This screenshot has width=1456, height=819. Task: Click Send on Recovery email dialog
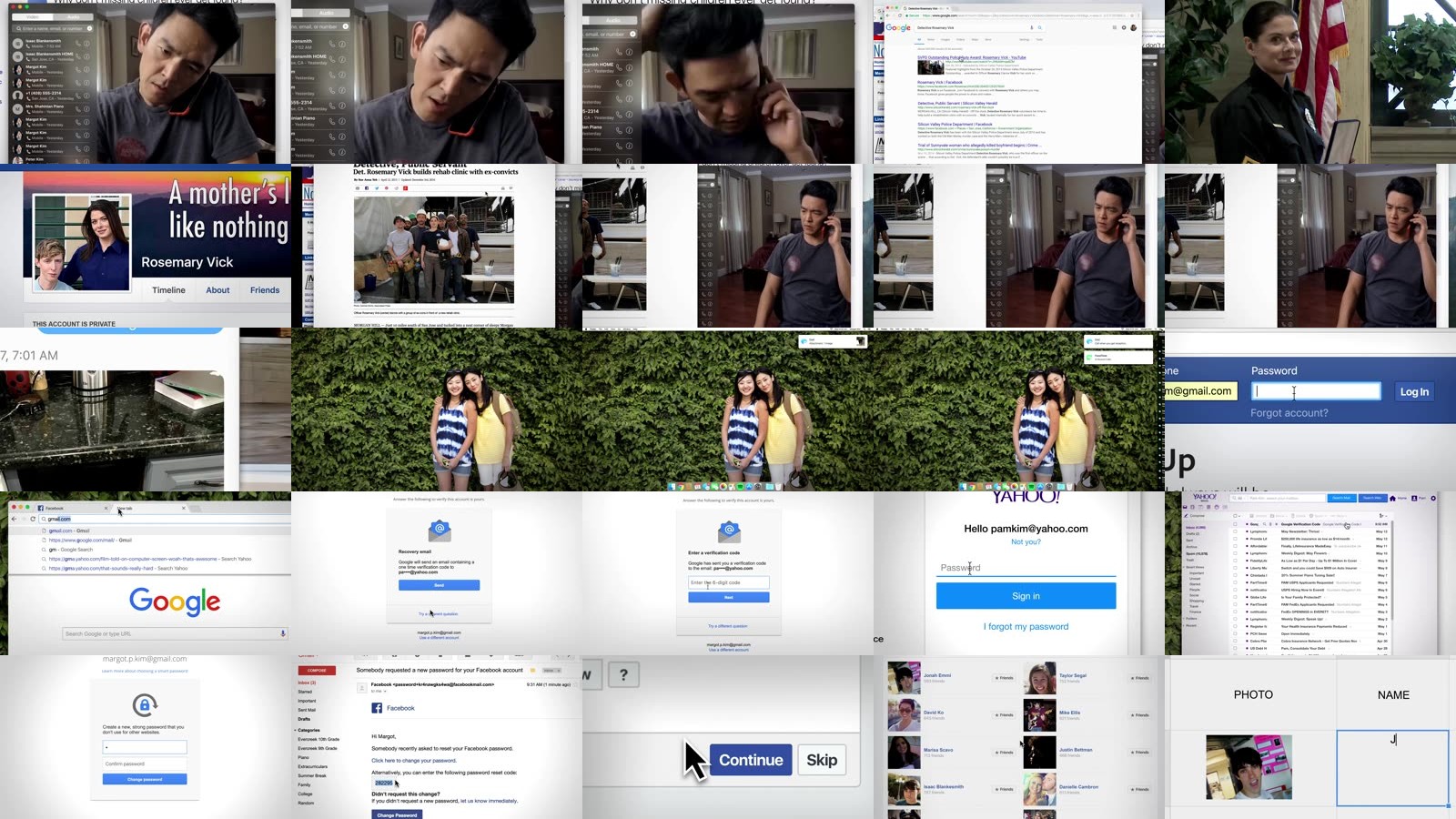tap(439, 585)
